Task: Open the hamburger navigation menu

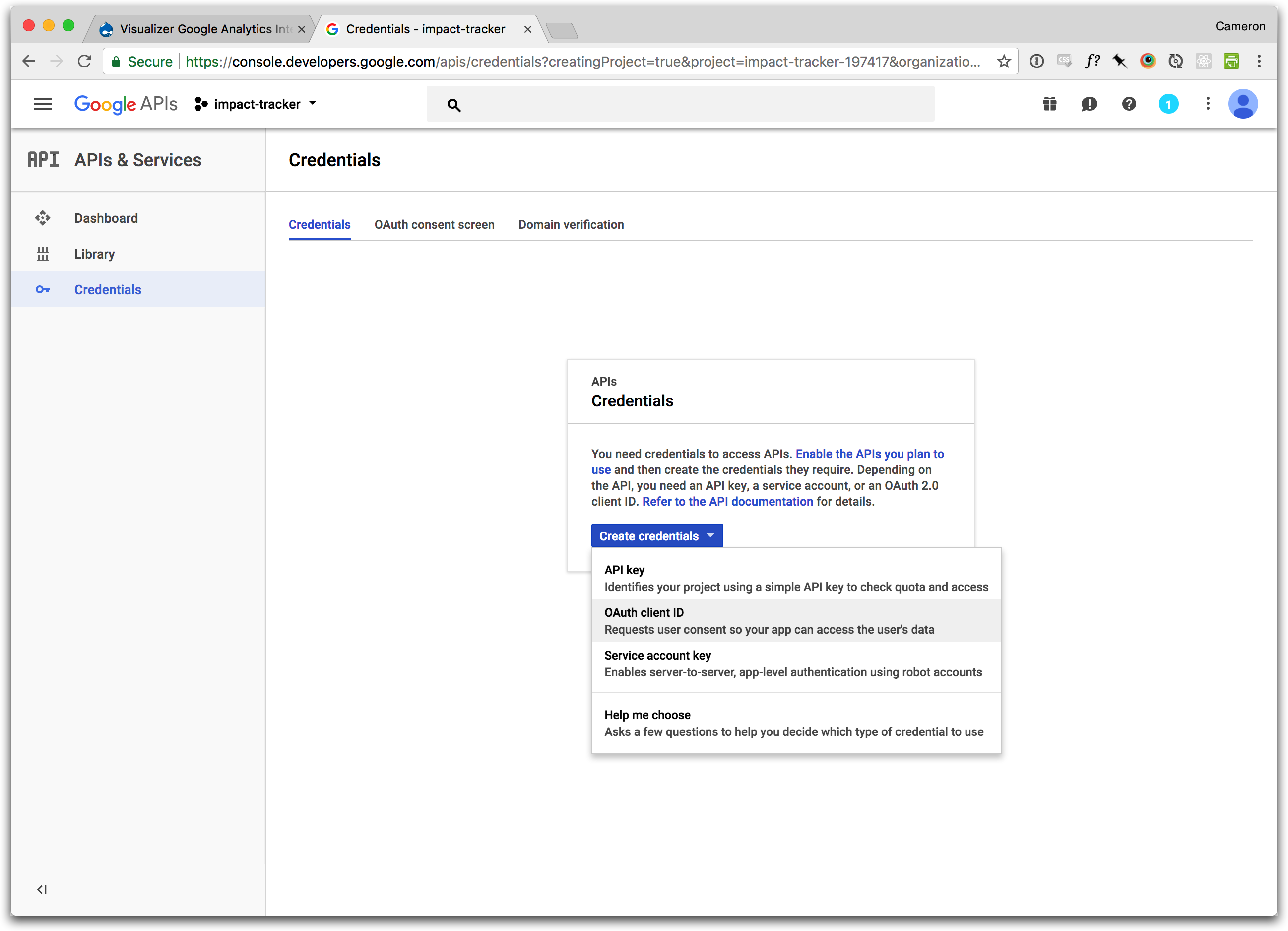Action: tap(43, 104)
